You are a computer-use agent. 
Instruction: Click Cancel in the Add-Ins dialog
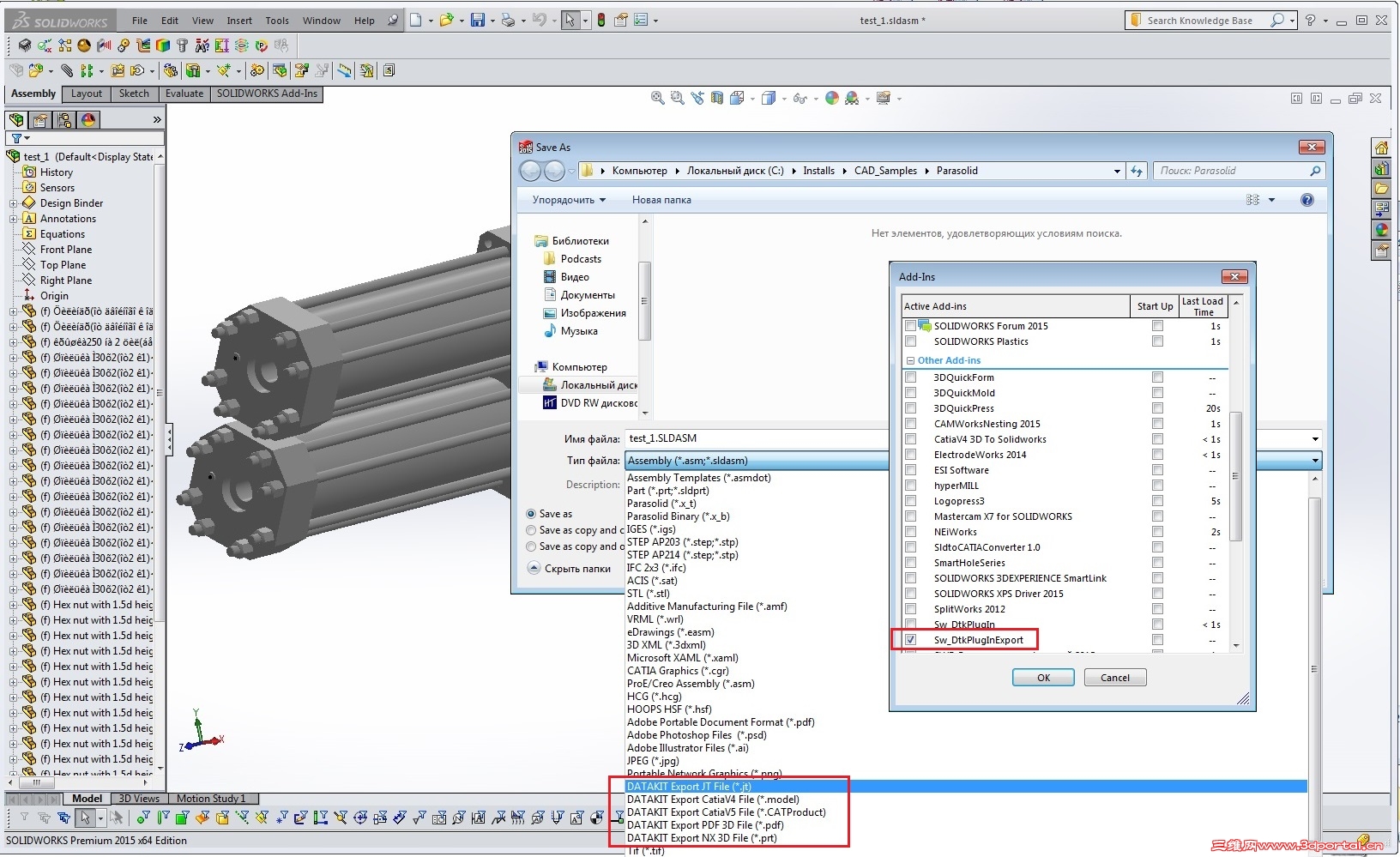(1115, 678)
